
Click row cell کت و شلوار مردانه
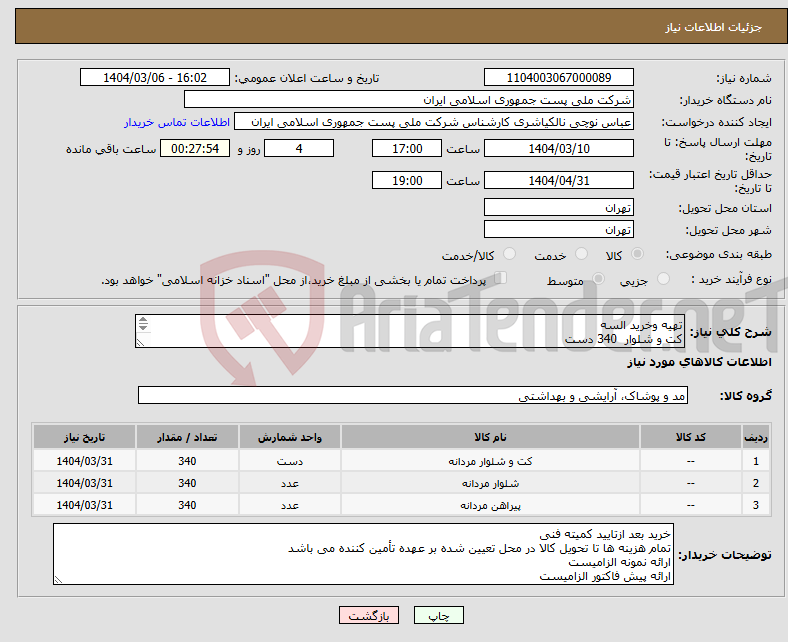click(490, 461)
